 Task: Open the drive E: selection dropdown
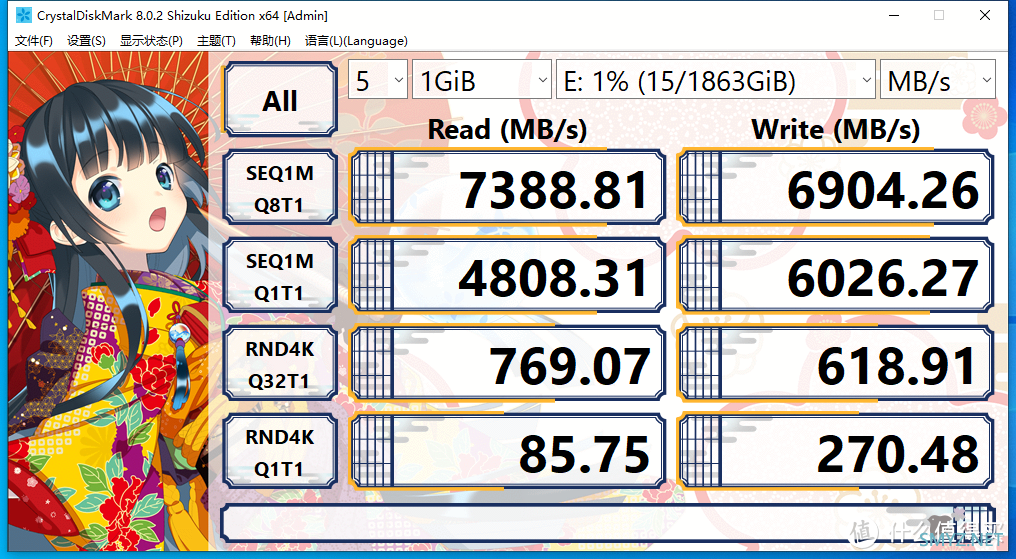pyautogui.click(x=715, y=80)
